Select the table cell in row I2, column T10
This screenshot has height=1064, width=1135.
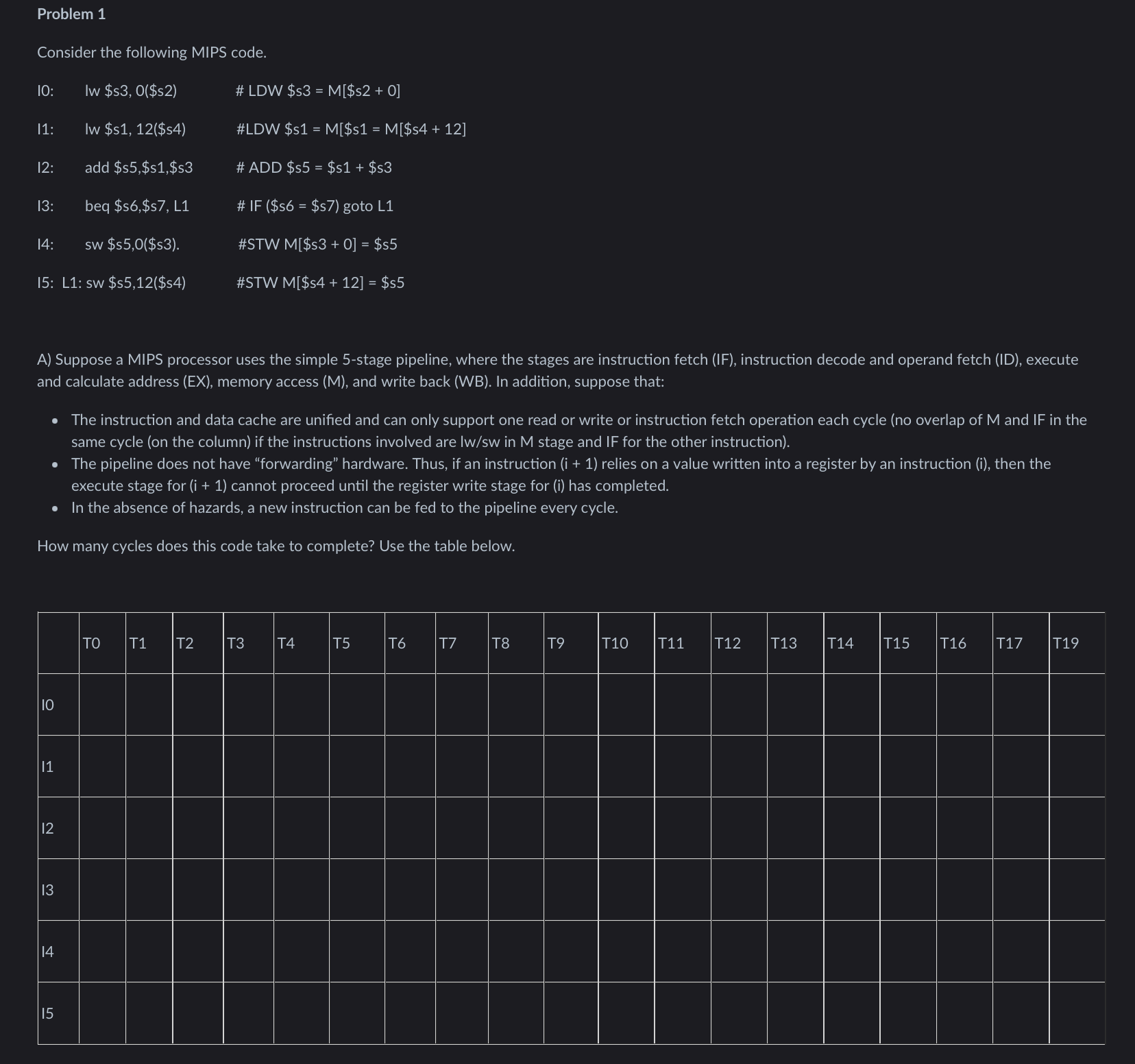626,828
